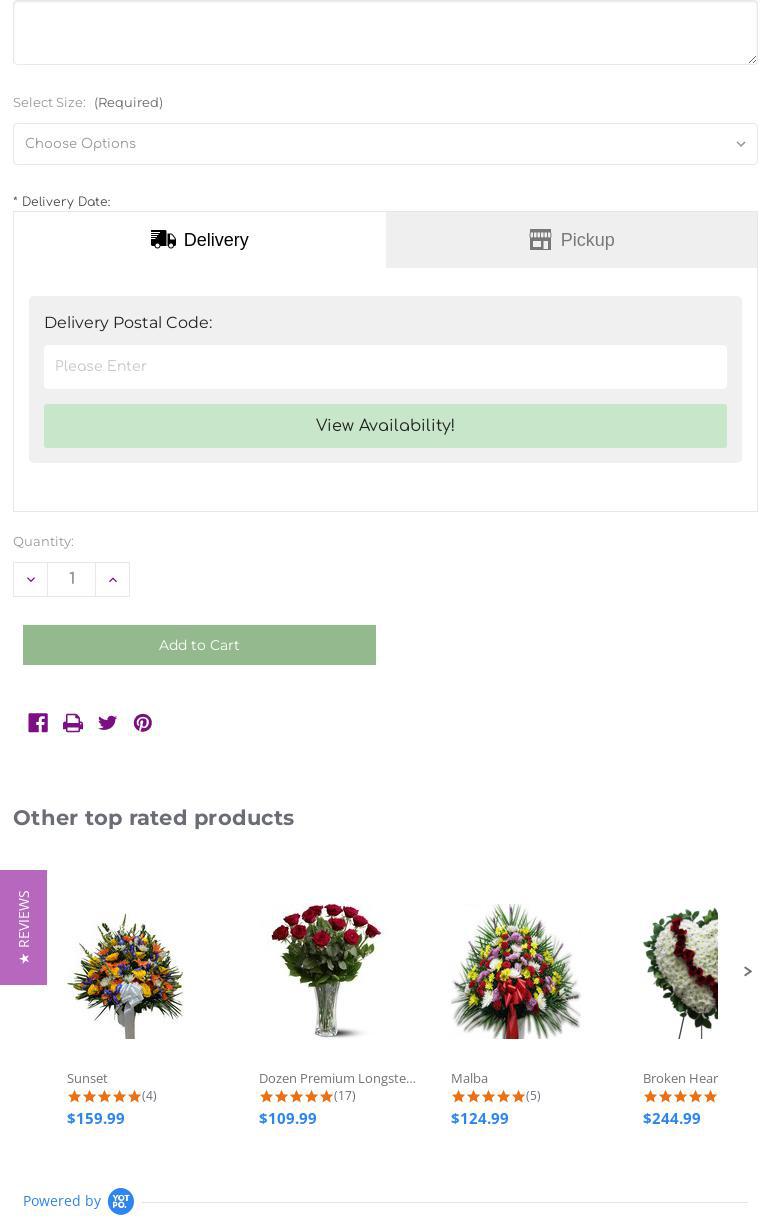Click the Yotpo logo badge

pyautogui.click(x=121, y=1201)
